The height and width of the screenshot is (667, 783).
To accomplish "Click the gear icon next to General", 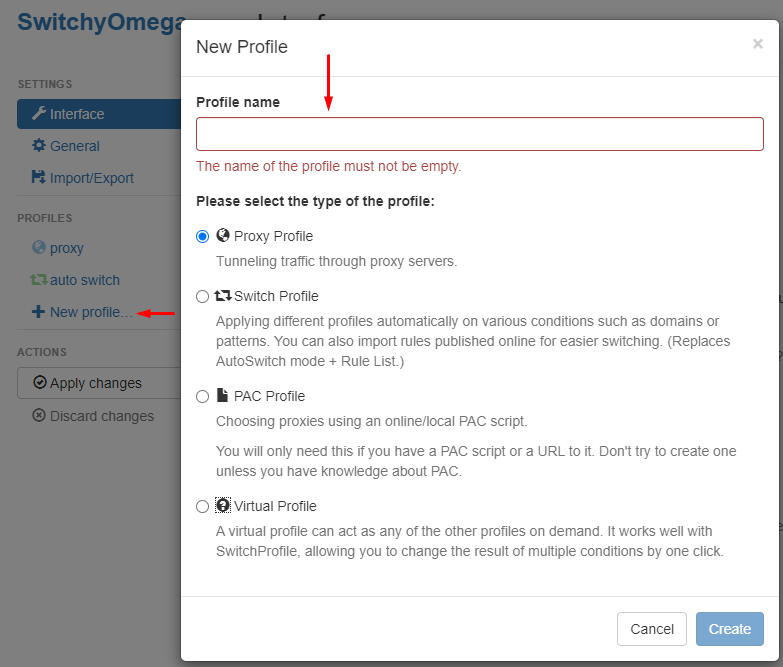I will tap(38, 145).
